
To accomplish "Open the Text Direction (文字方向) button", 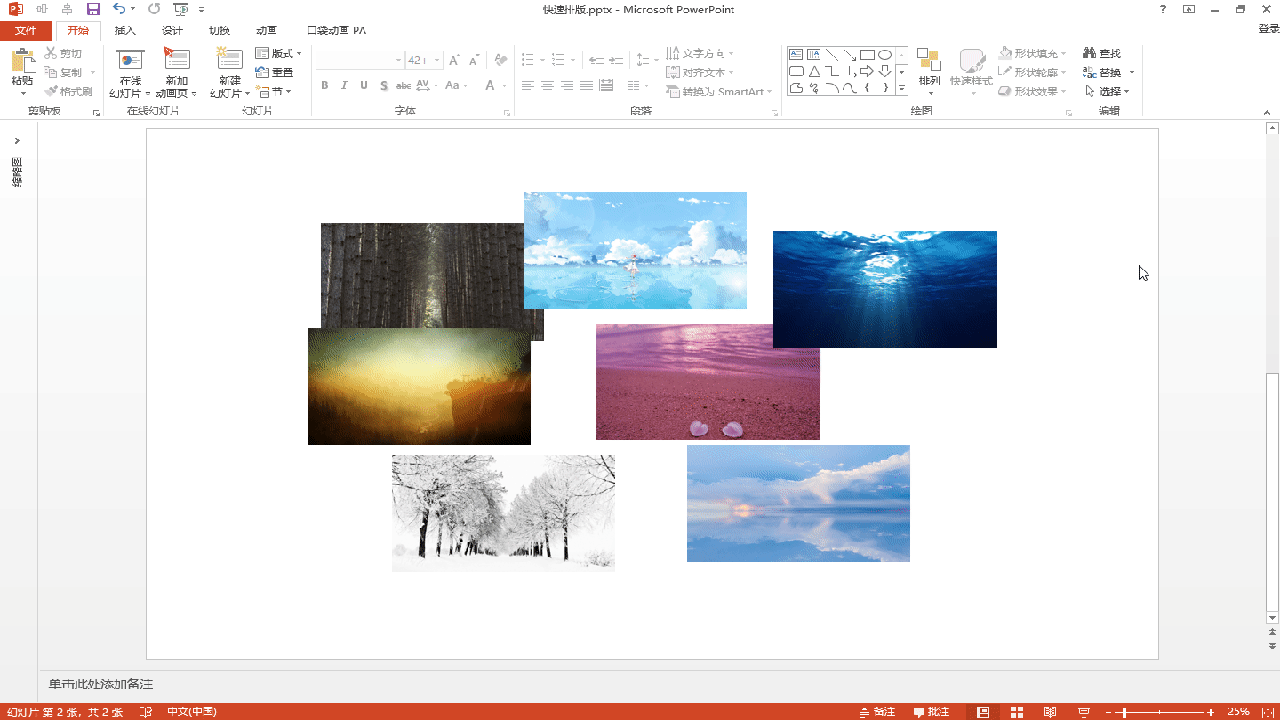I will point(700,53).
